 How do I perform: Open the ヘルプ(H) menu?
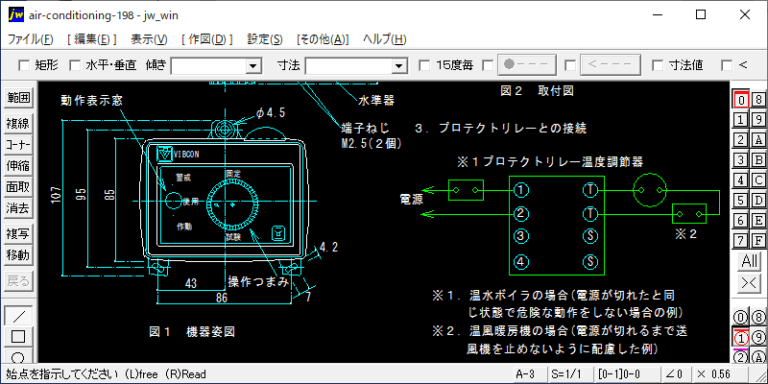384,40
